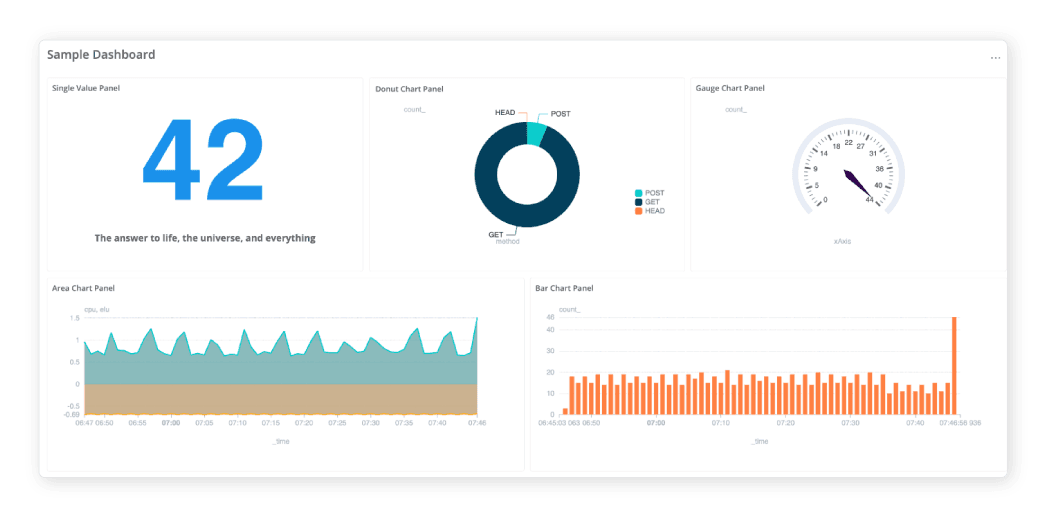Click the Donut Chart Panel title

(409, 89)
